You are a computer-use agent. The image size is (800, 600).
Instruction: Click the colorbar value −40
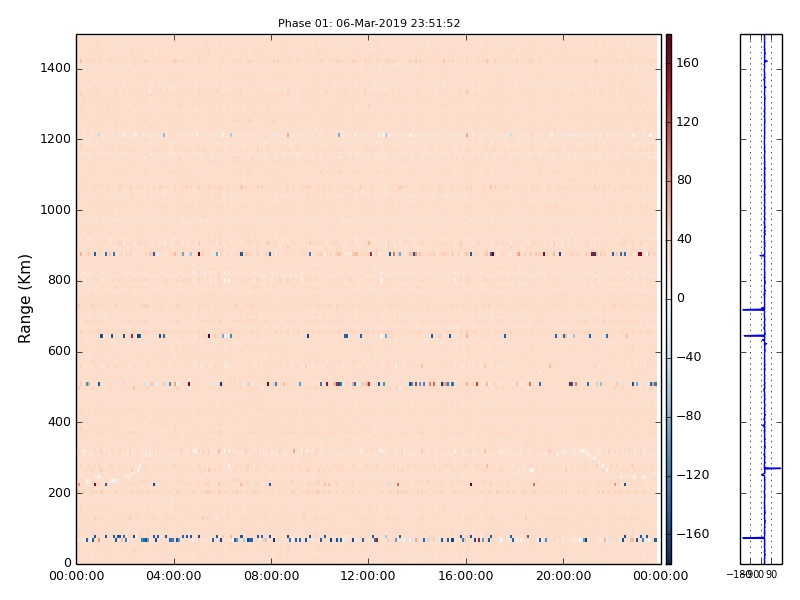689,357
